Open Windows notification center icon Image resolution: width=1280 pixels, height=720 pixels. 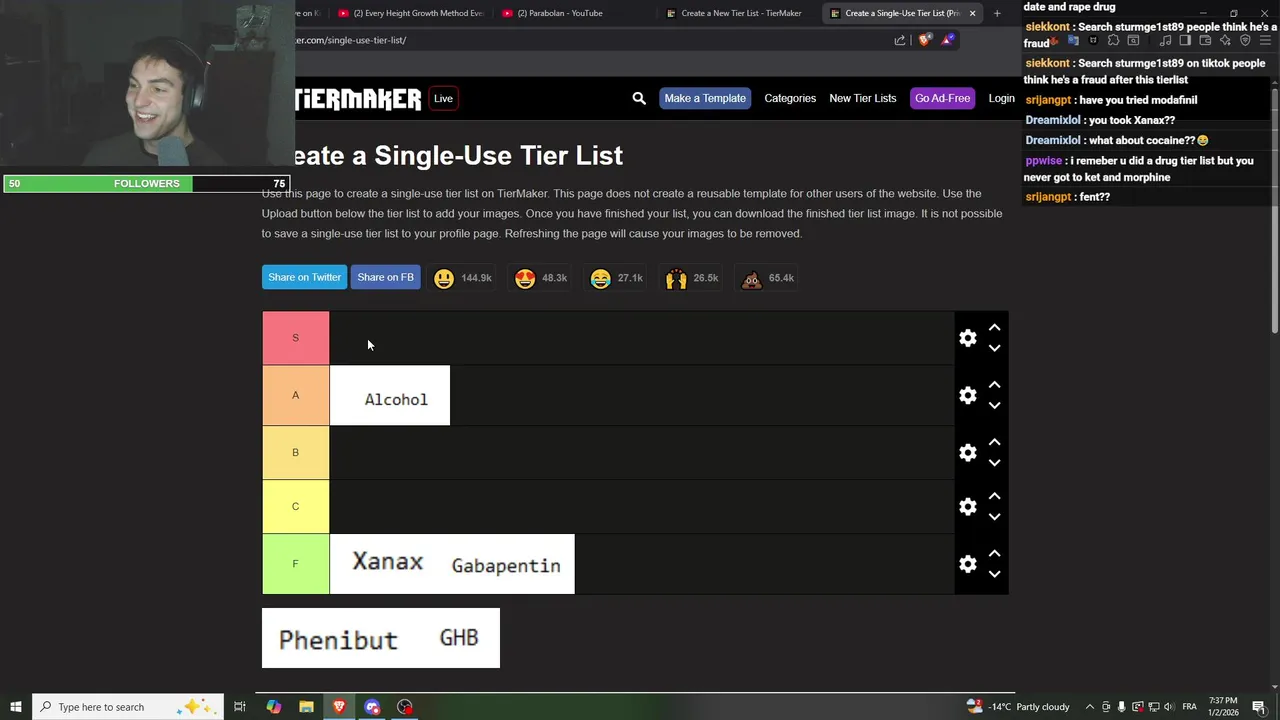1258,707
